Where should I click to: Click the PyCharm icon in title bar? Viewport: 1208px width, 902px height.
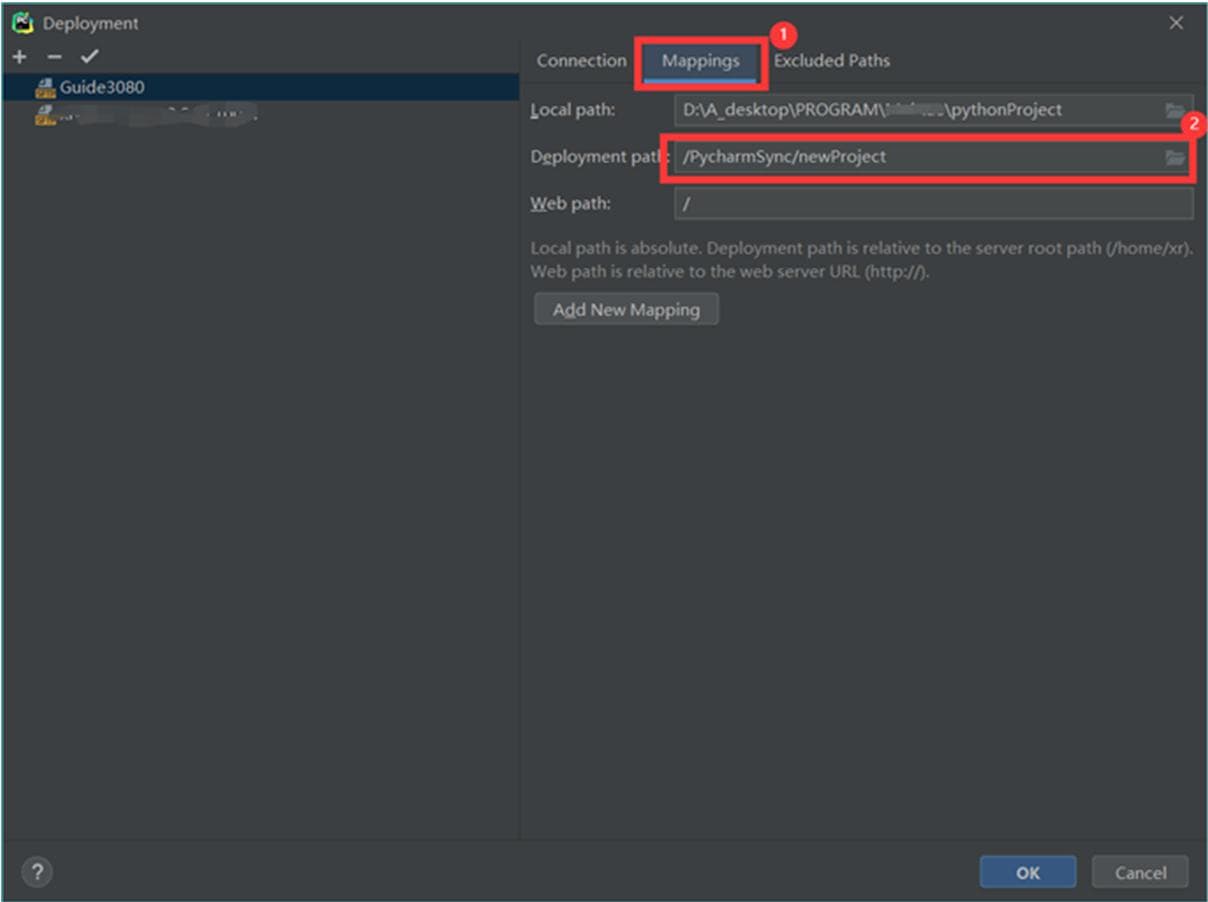(x=22, y=23)
